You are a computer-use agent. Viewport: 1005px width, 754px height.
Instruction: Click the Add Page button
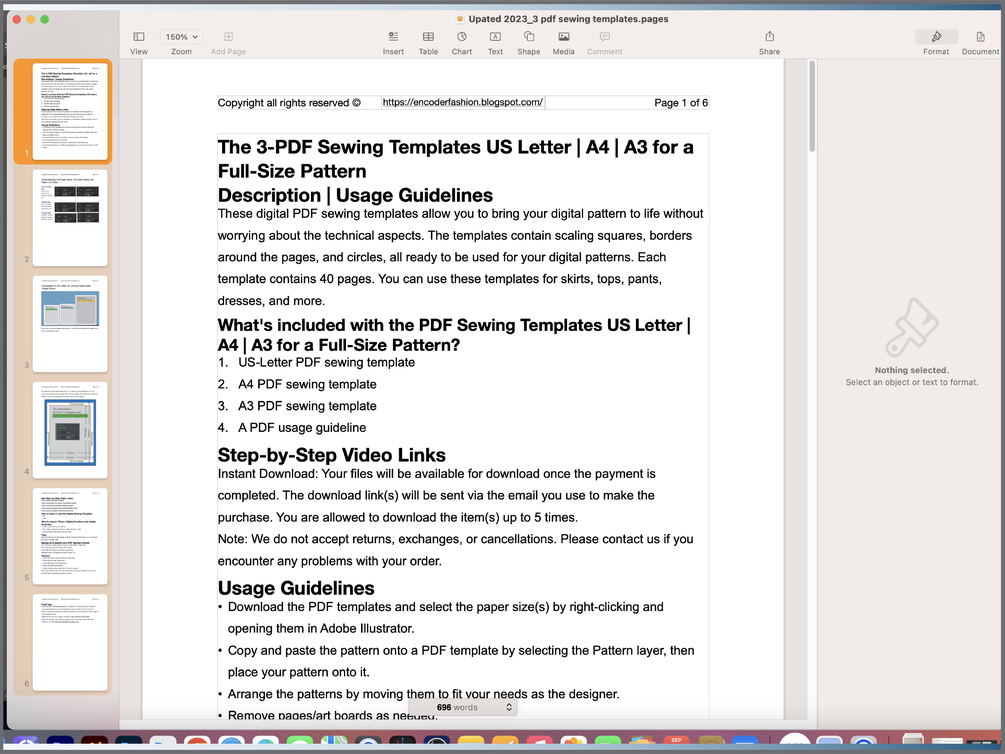tap(228, 43)
